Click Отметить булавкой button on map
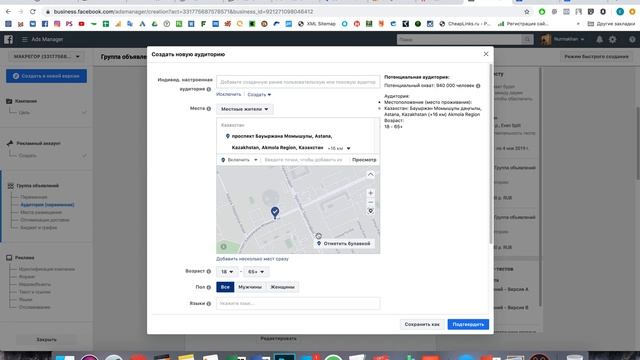Image resolution: width=640 pixels, height=360 pixels. pyautogui.click(x=344, y=244)
